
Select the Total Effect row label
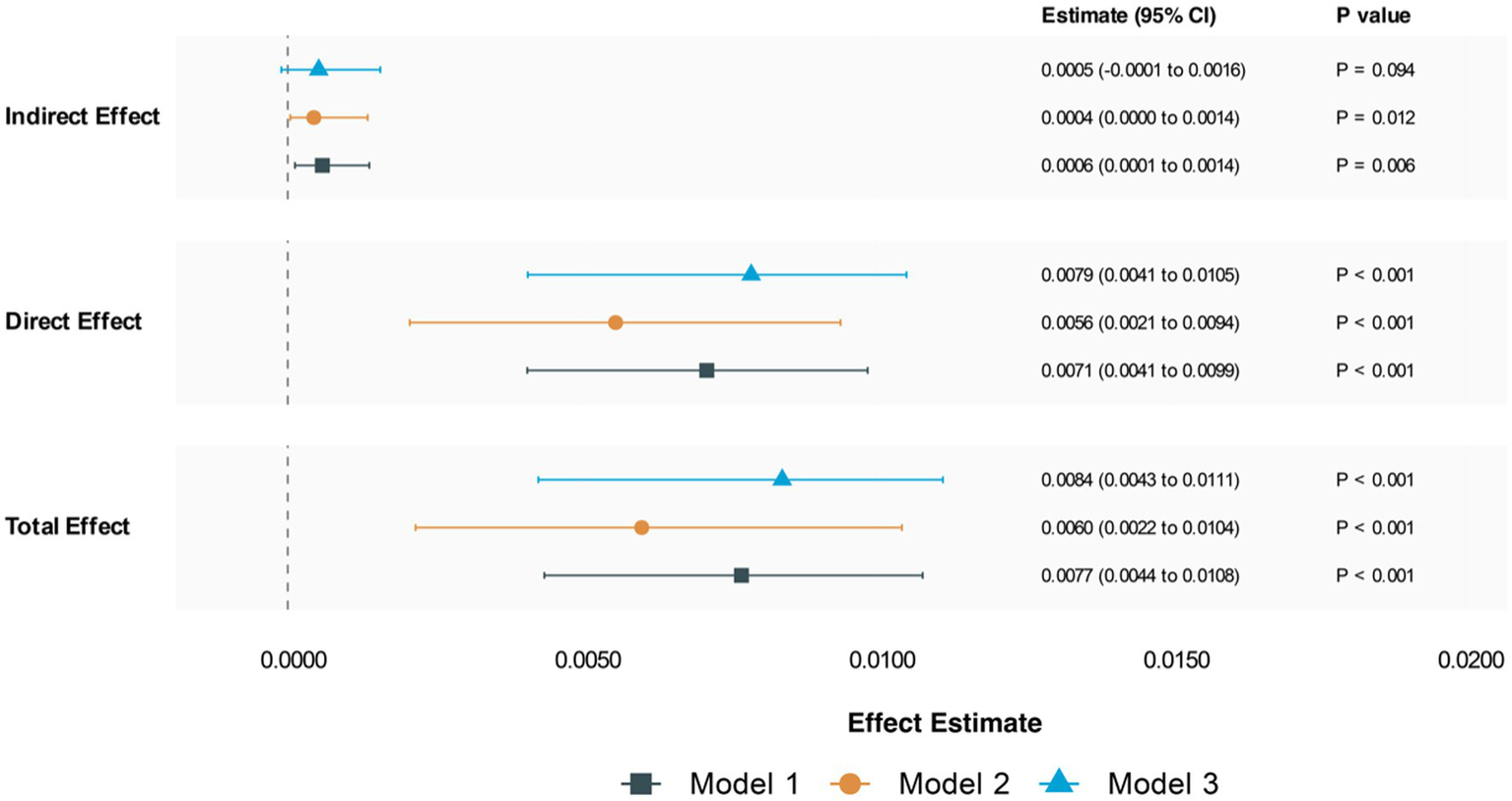[68, 526]
